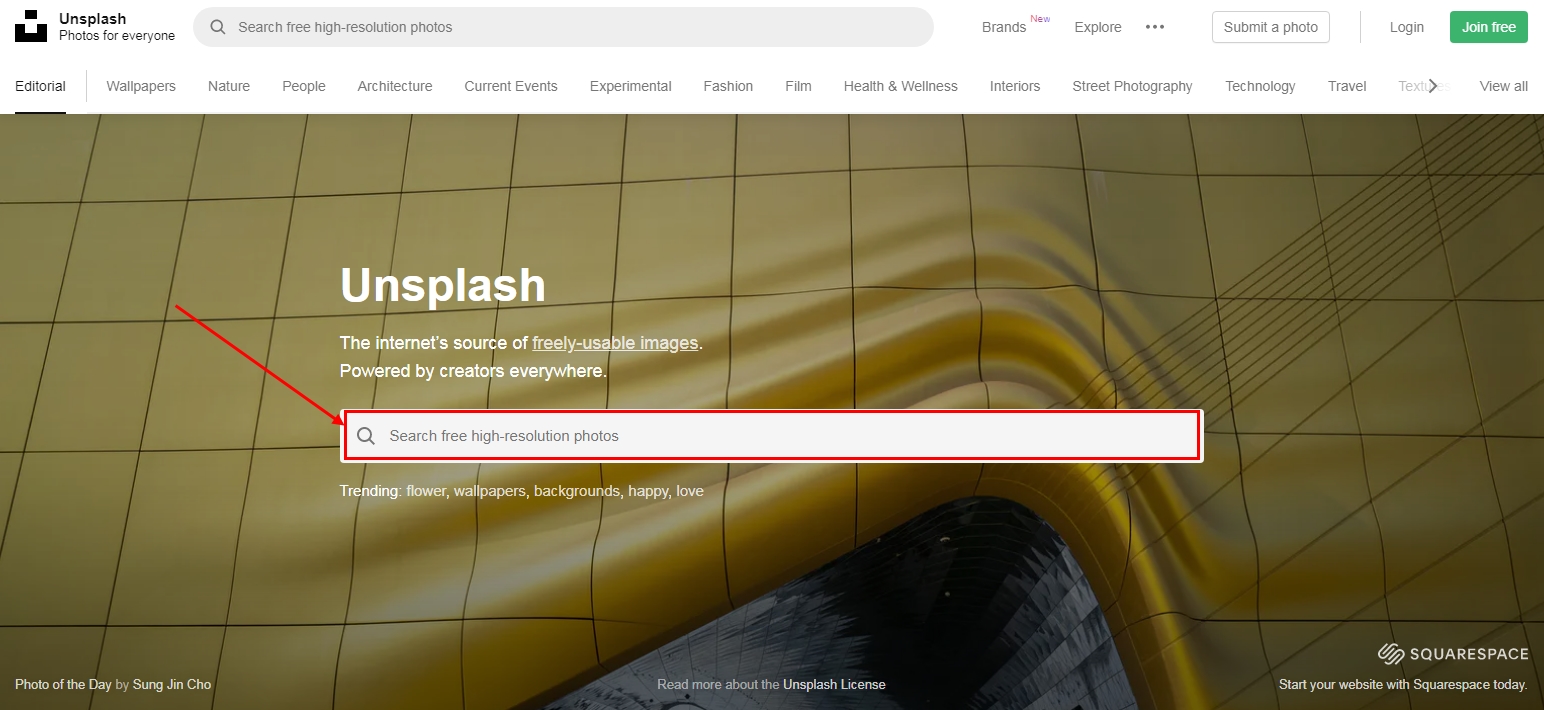Select the Editorial tab
1544x710 pixels.
(40, 86)
